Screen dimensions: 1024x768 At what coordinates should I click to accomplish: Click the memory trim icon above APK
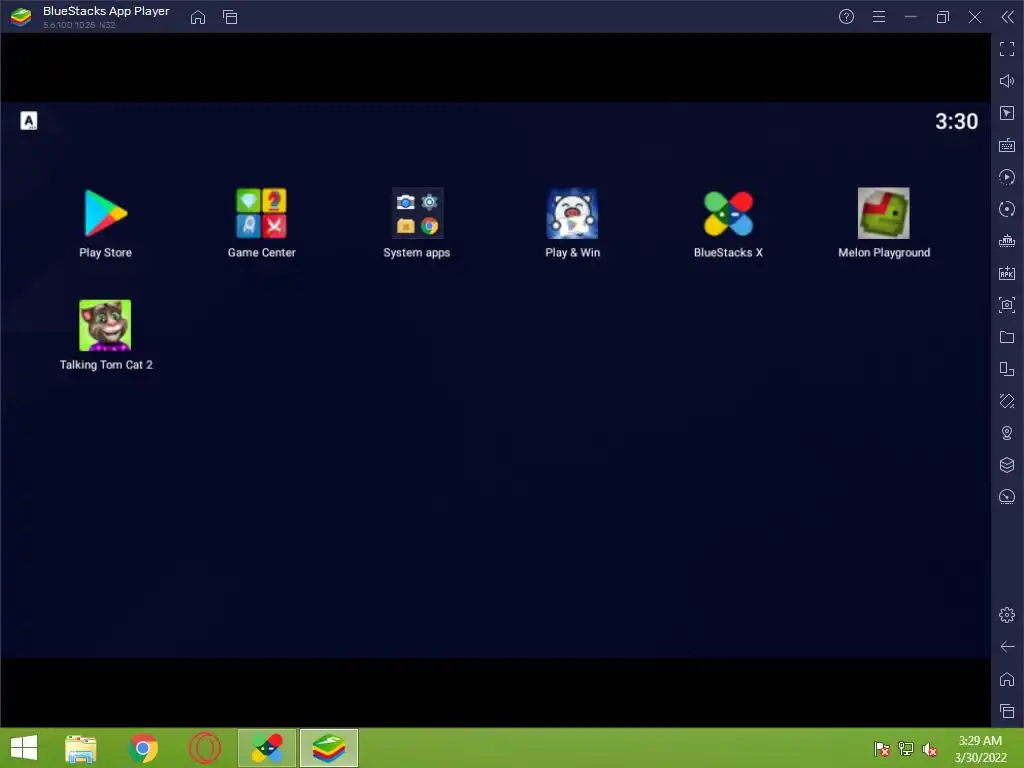[x=1007, y=241]
